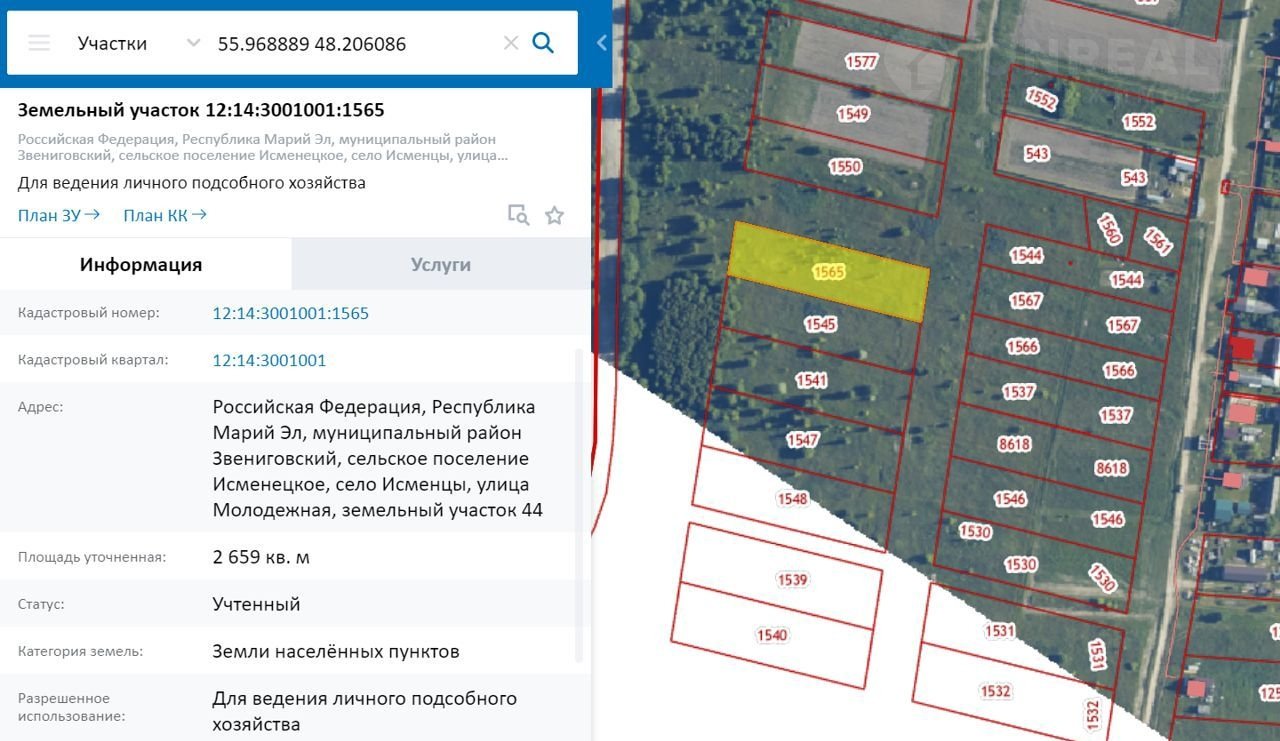Collapse the side panel with arrow

(601, 43)
